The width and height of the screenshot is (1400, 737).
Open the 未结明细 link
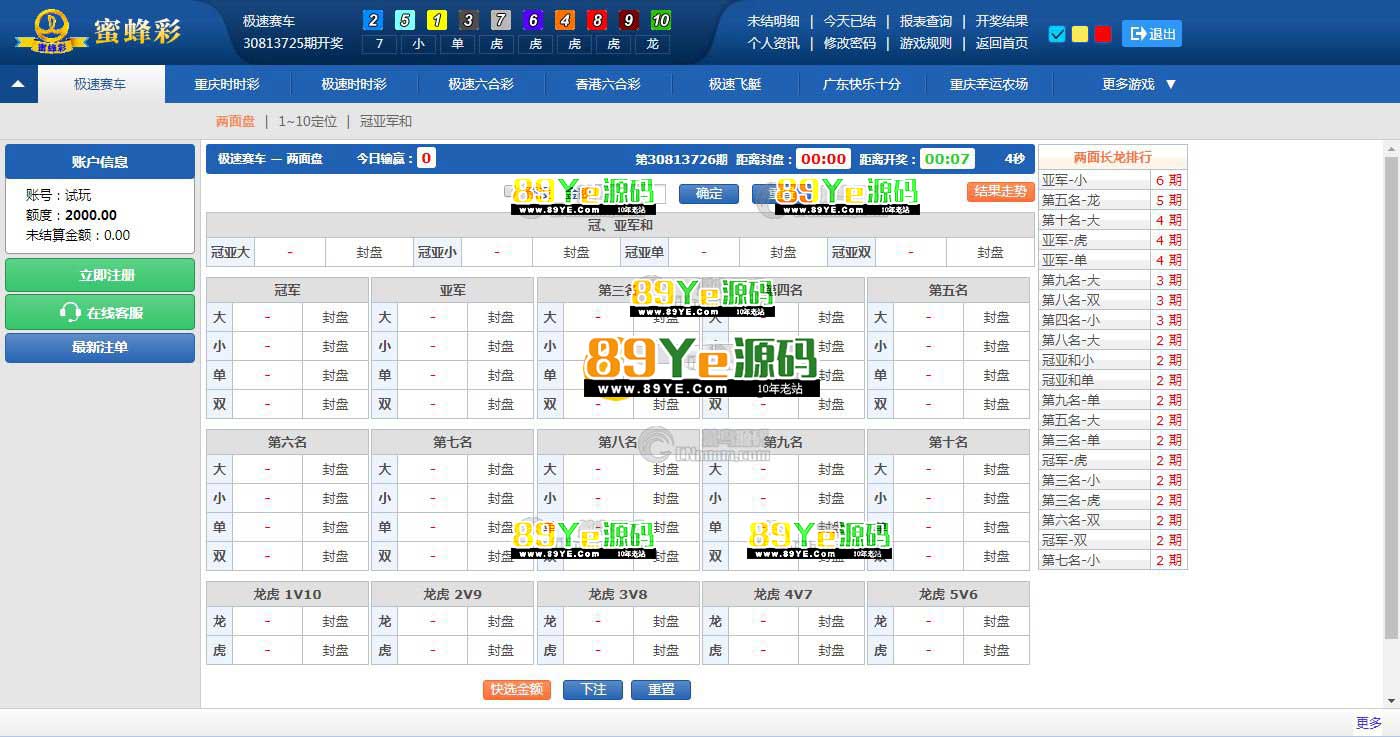point(774,21)
